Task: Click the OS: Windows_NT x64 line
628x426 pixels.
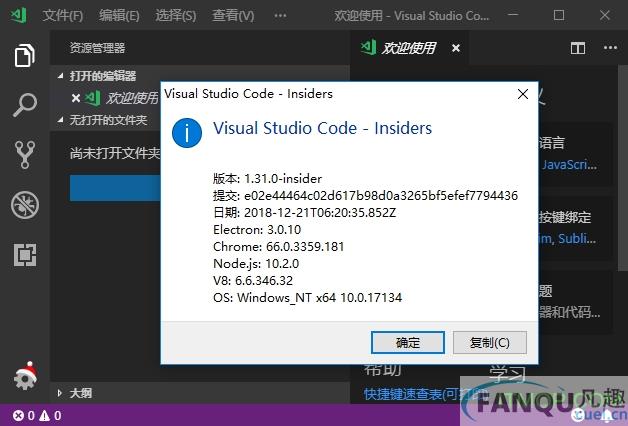Action: [x=308, y=298]
